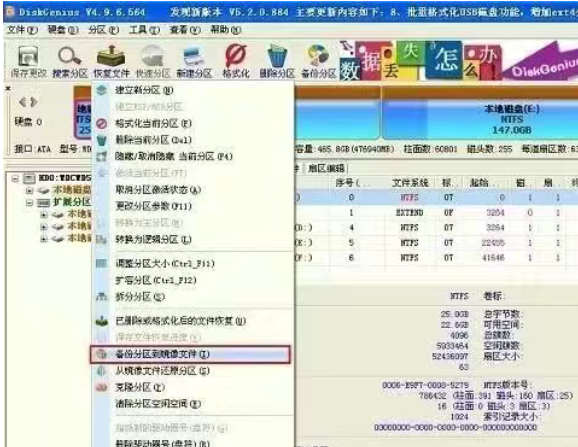This screenshot has width=578, height=447.
Task: Open the 查看 menu
Action: click(x=185, y=29)
